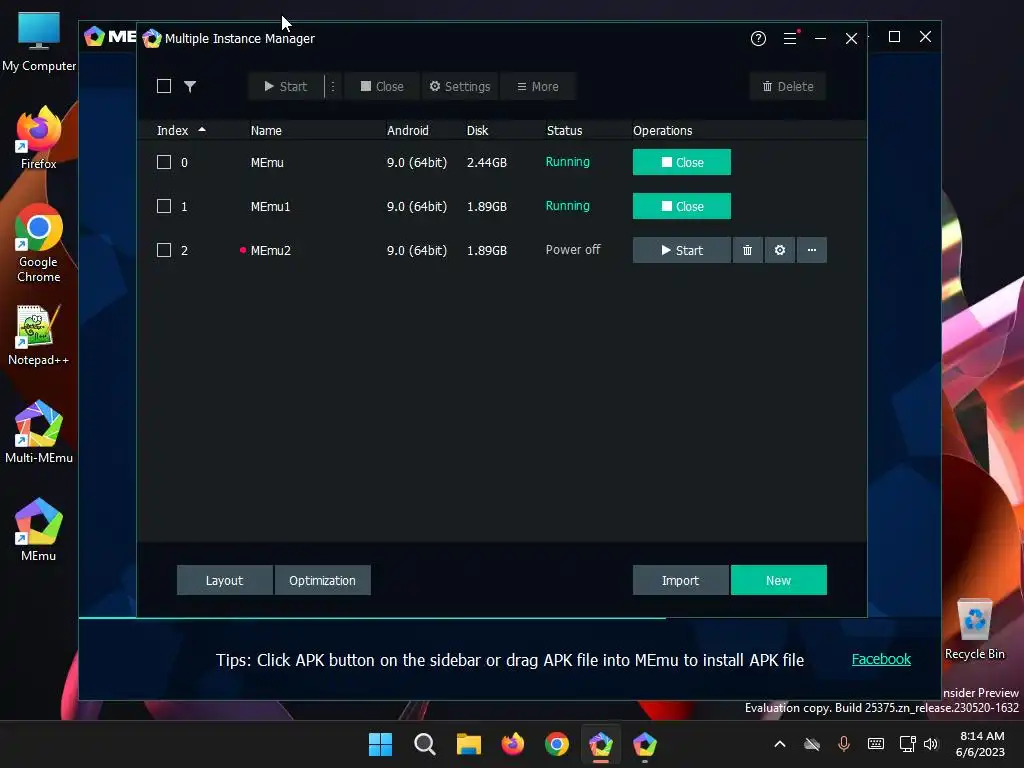The width and height of the screenshot is (1024, 768).
Task: Delete MEmu2 using its trash icon
Action: point(747,250)
